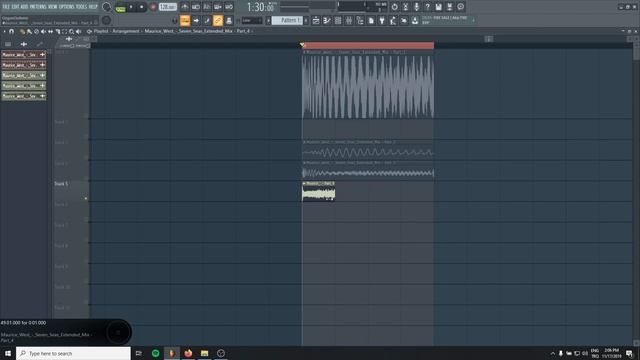This screenshot has width=640, height=360.
Task: Open the Piano roll view icon
Action: (327, 20)
